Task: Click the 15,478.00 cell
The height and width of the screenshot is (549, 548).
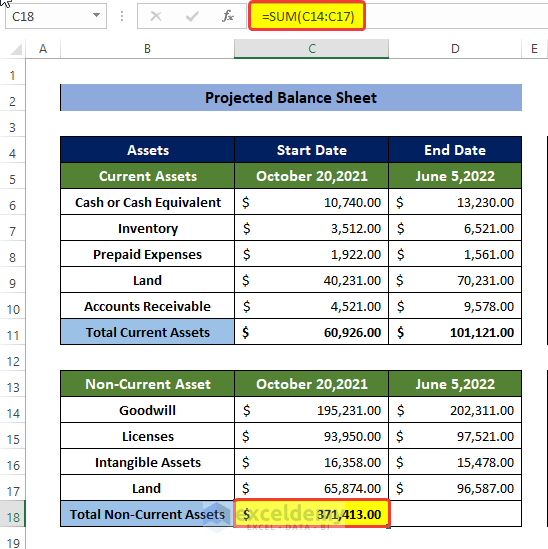Action: click(455, 462)
